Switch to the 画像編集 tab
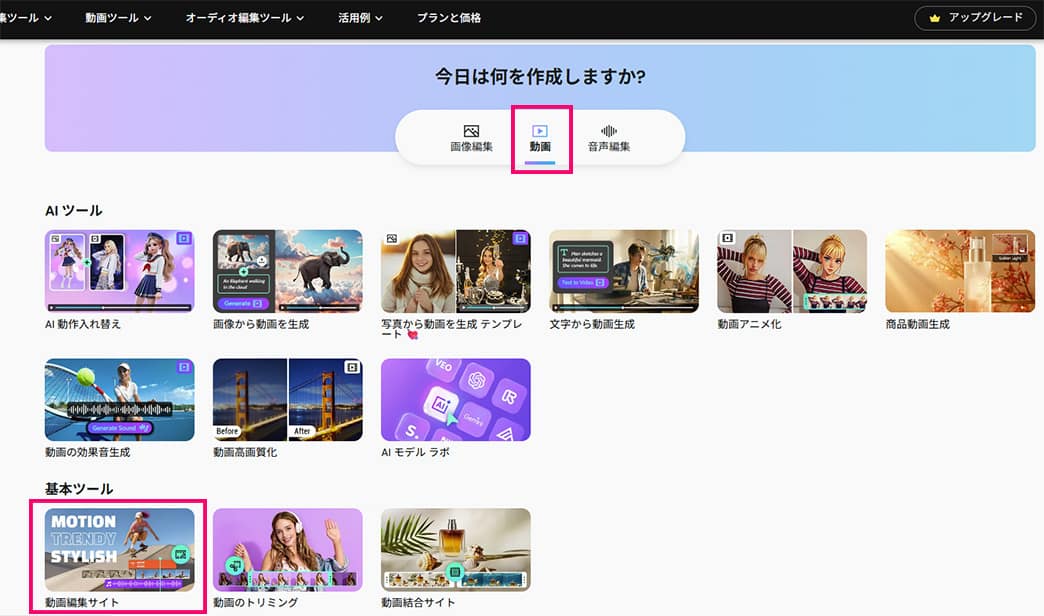This screenshot has height=616, width=1044. (471, 139)
